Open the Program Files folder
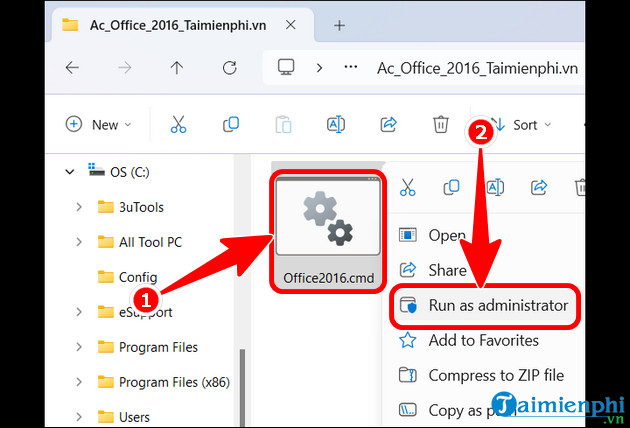Viewport: 630px width, 428px height. (x=148, y=347)
